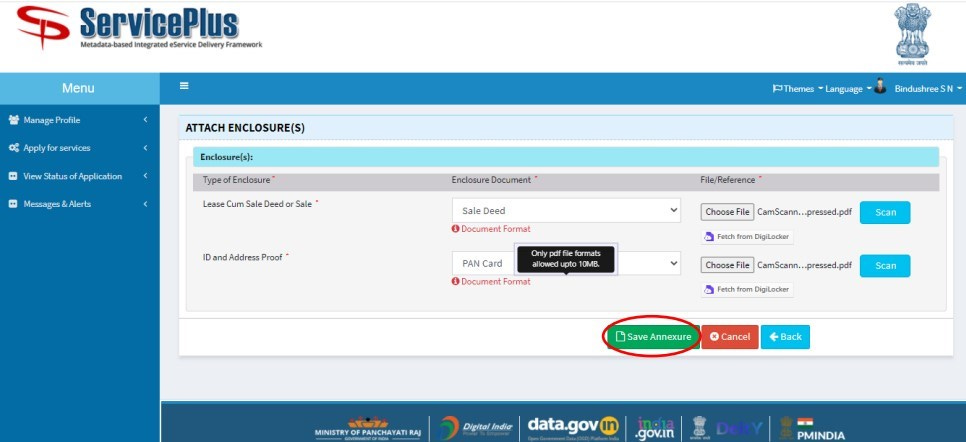
Task: Click the Type of Enclosure column header
Action: [237, 180]
